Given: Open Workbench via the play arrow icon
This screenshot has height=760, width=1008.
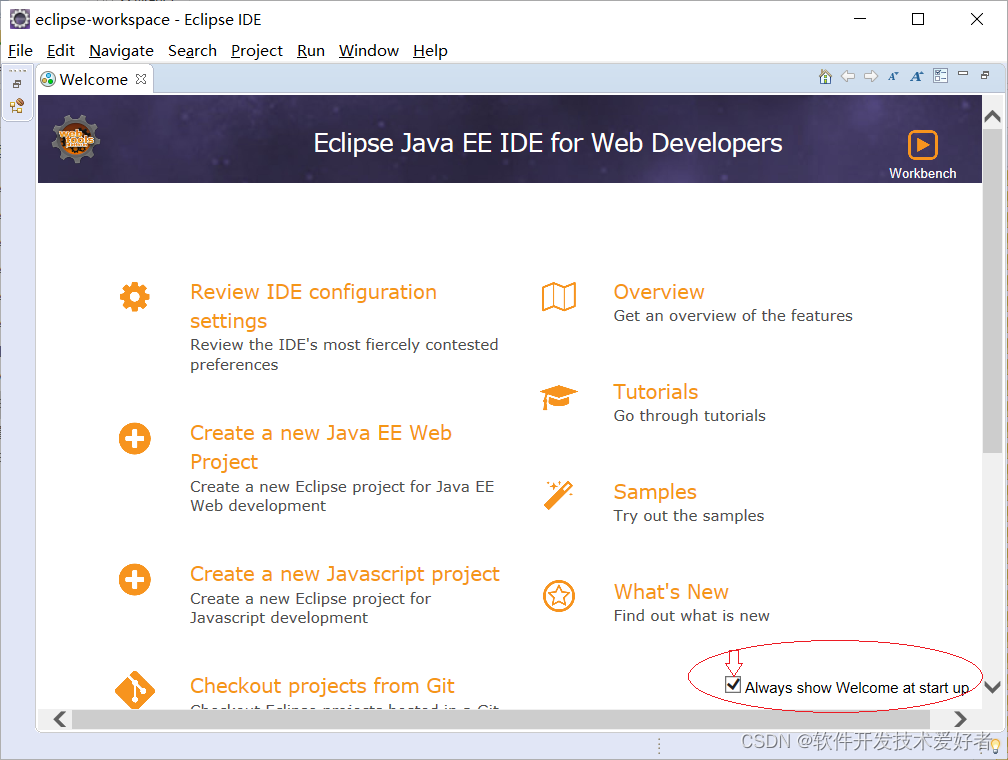Looking at the screenshot, I should (922, 145).
